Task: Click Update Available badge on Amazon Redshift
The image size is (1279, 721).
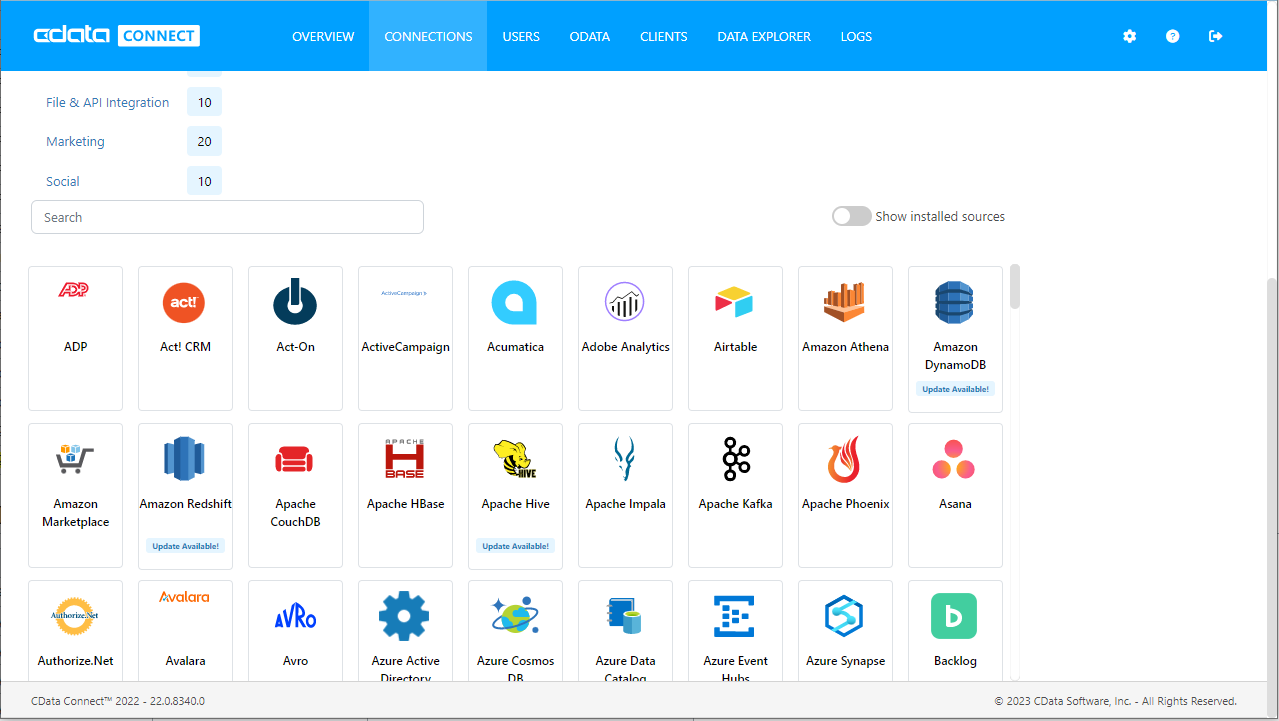Action: coord(185,546)
